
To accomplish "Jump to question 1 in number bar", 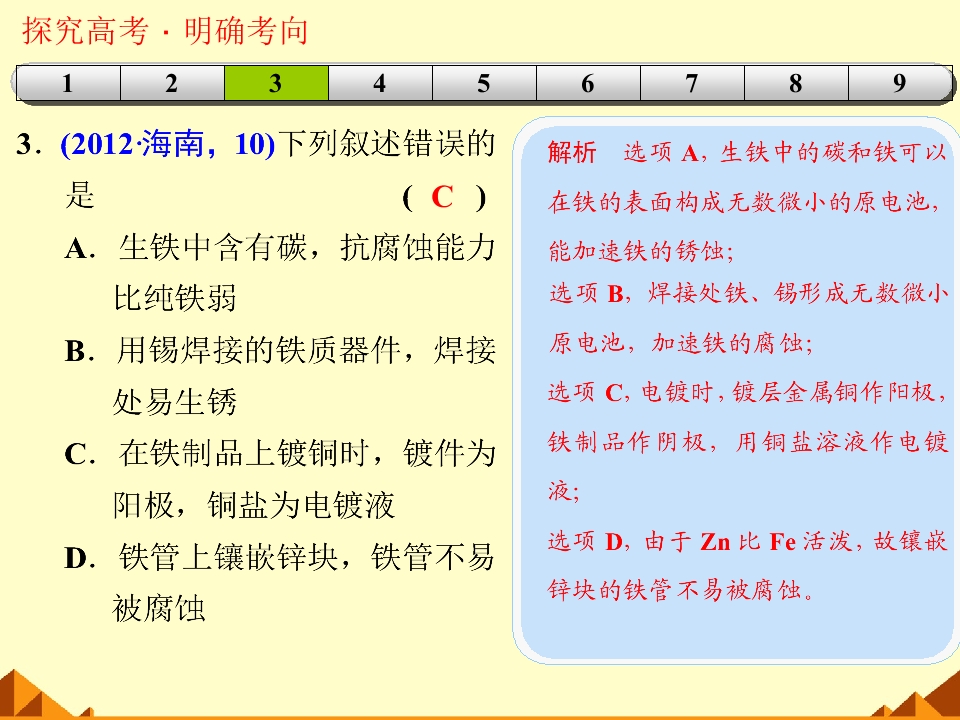I will pyautogui.click(x=68, y=83).
